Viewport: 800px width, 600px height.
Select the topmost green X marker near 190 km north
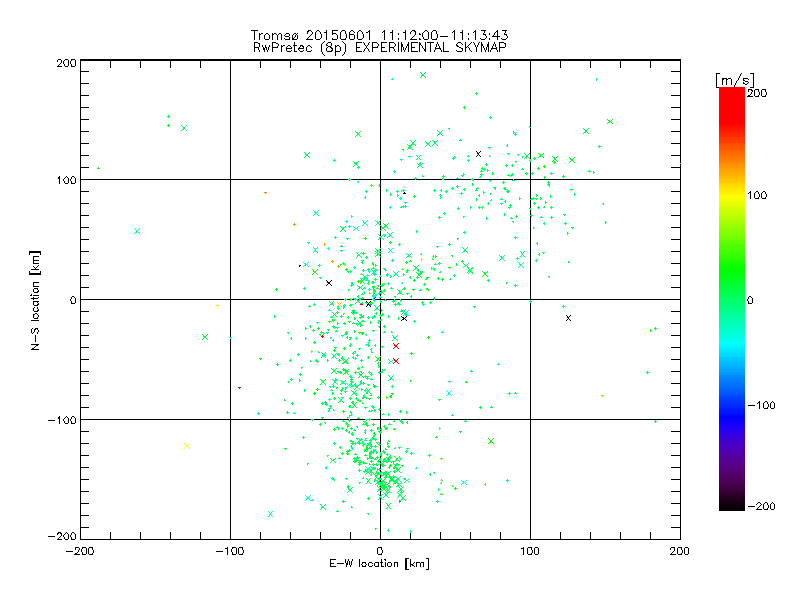click(423, 75)
